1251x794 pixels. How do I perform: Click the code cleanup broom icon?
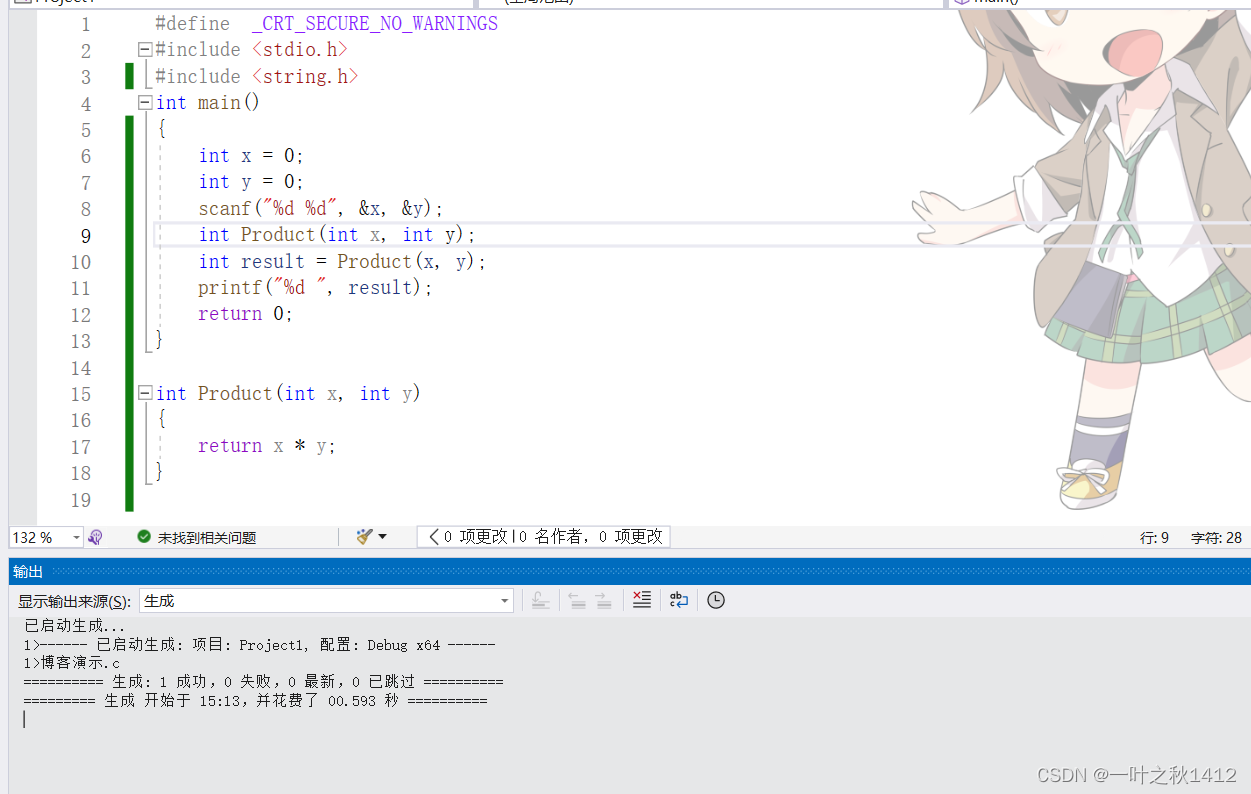click(x=364, y=537)
